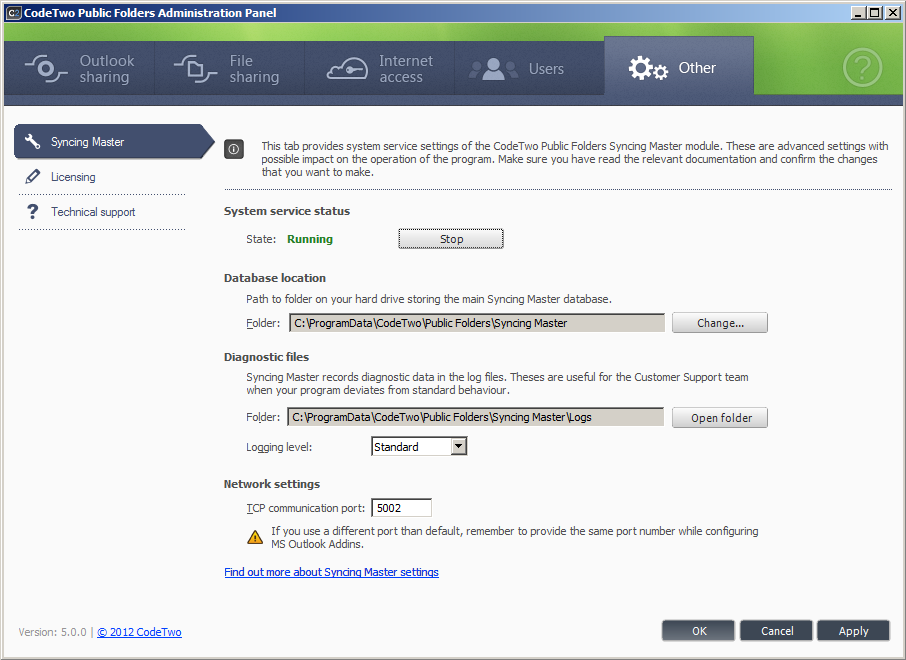Click the Logging level label
The width and height of the screenshot is (906, 660).
pos(279,447)
